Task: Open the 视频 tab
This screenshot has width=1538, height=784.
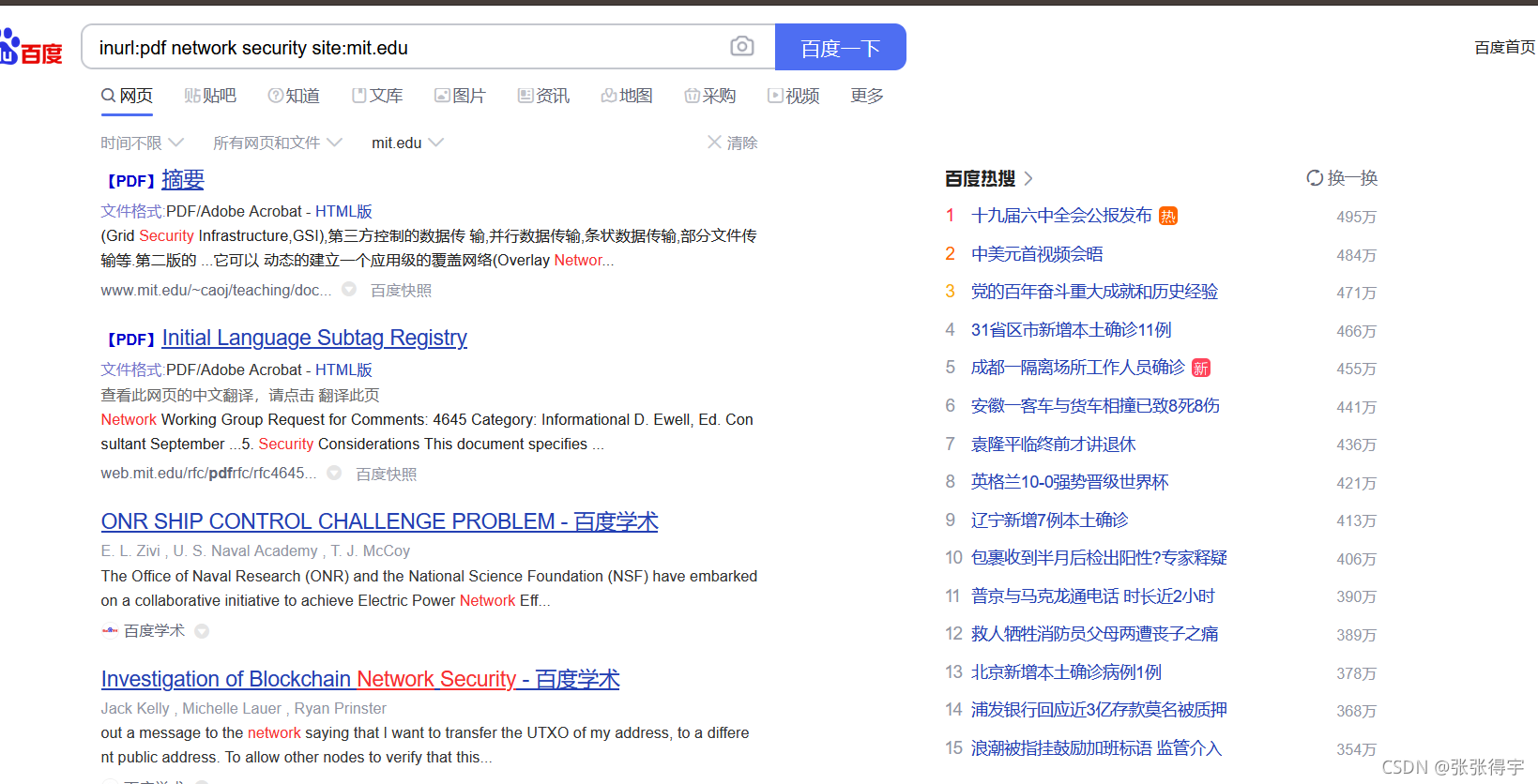Action: click(x=794, y=96)
